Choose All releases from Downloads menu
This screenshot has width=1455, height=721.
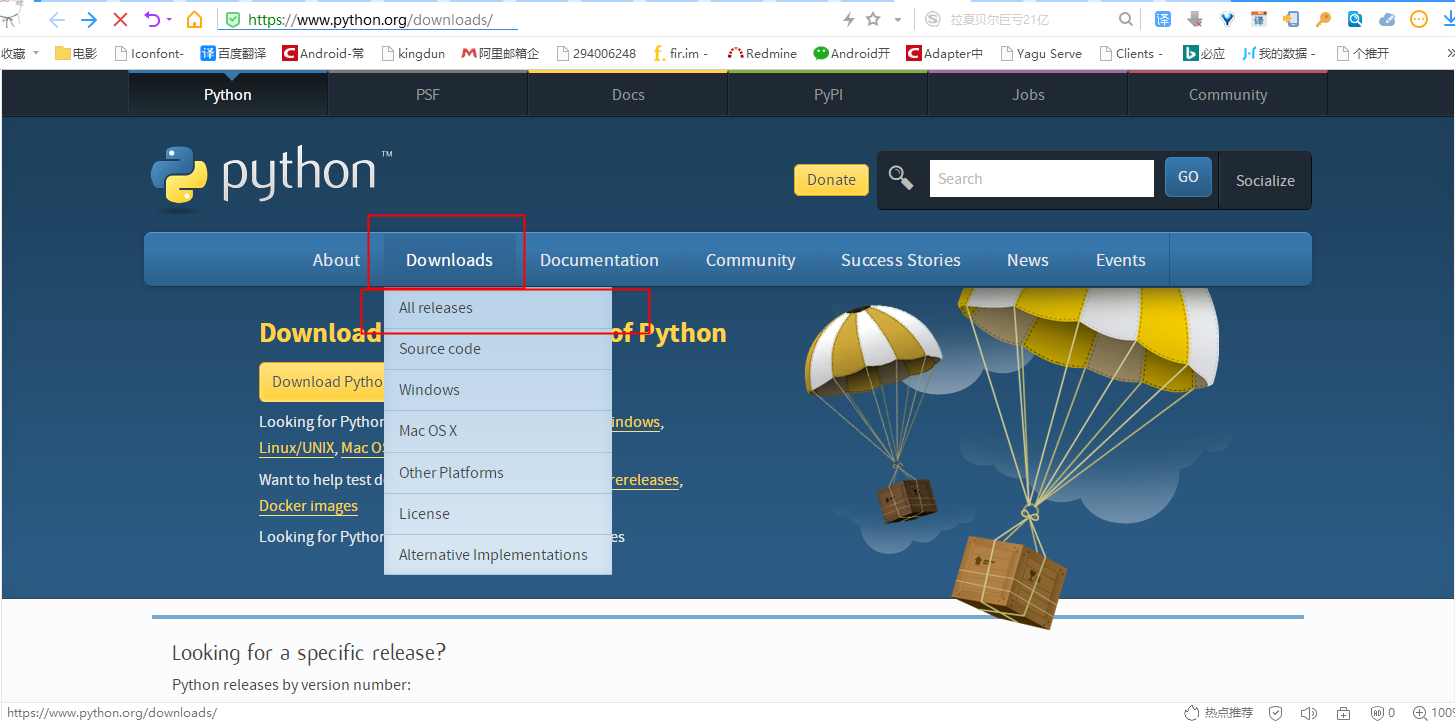(498, 308)
